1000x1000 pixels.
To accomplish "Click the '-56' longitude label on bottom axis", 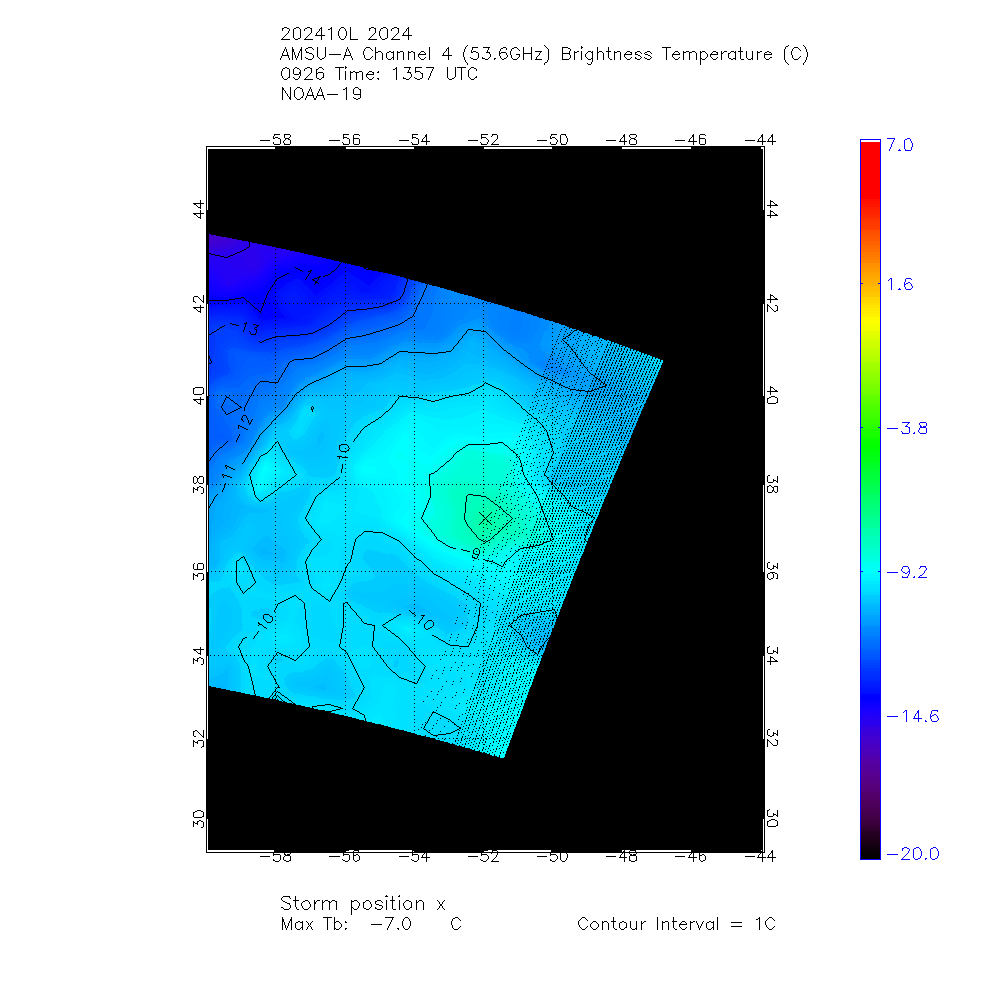I will [344, 857].
